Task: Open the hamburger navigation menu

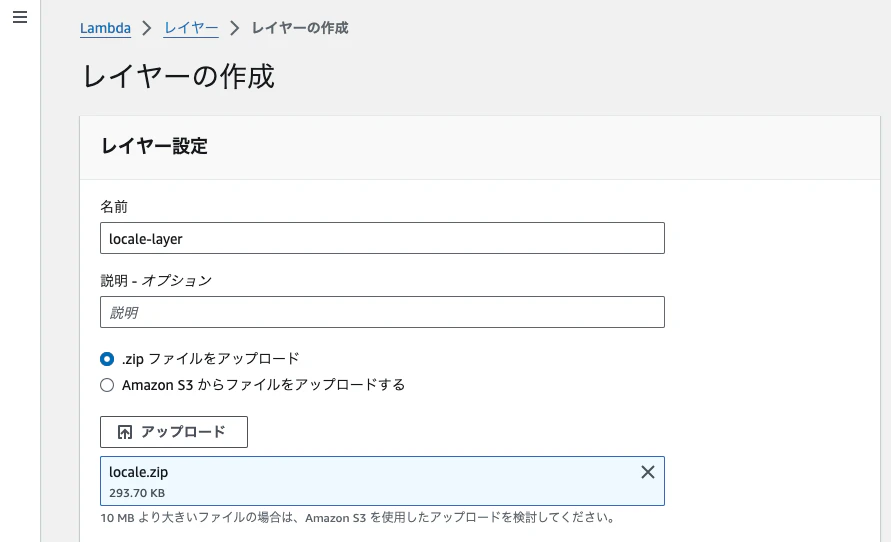Action: (20, 17)
